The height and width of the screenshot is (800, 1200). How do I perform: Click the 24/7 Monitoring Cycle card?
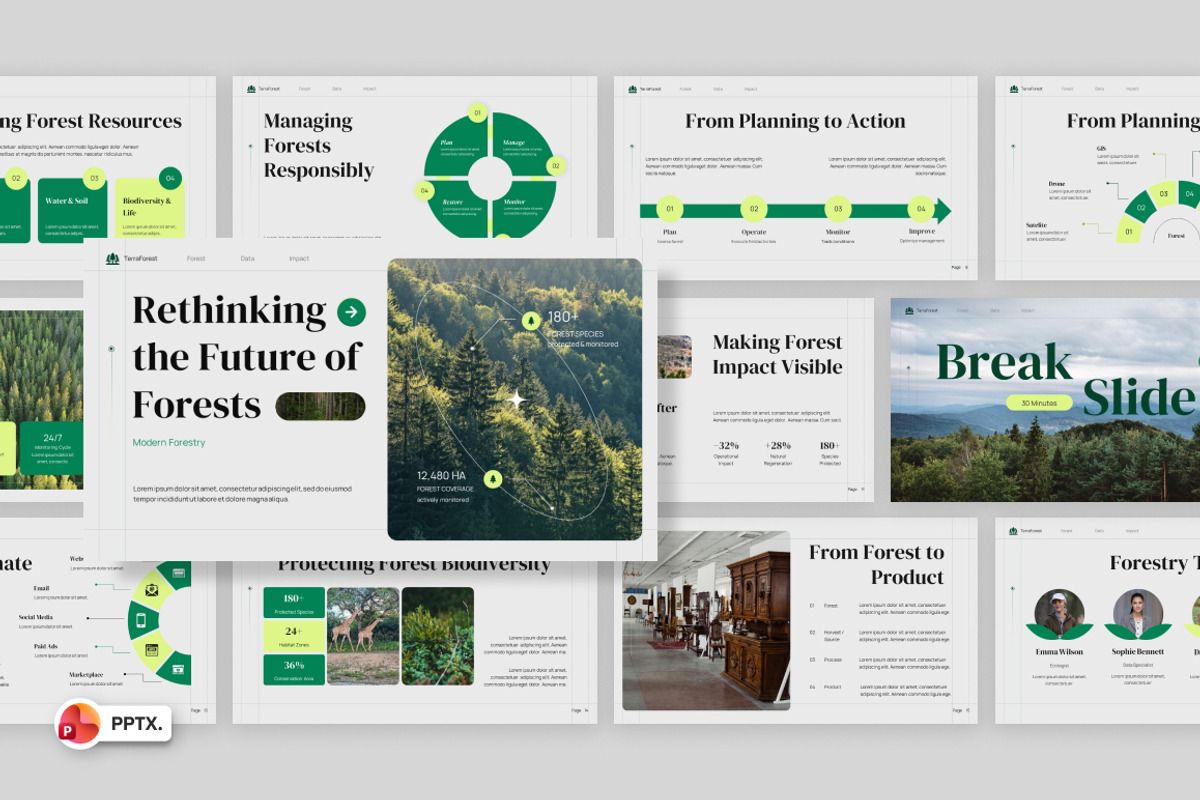(52, 448)
